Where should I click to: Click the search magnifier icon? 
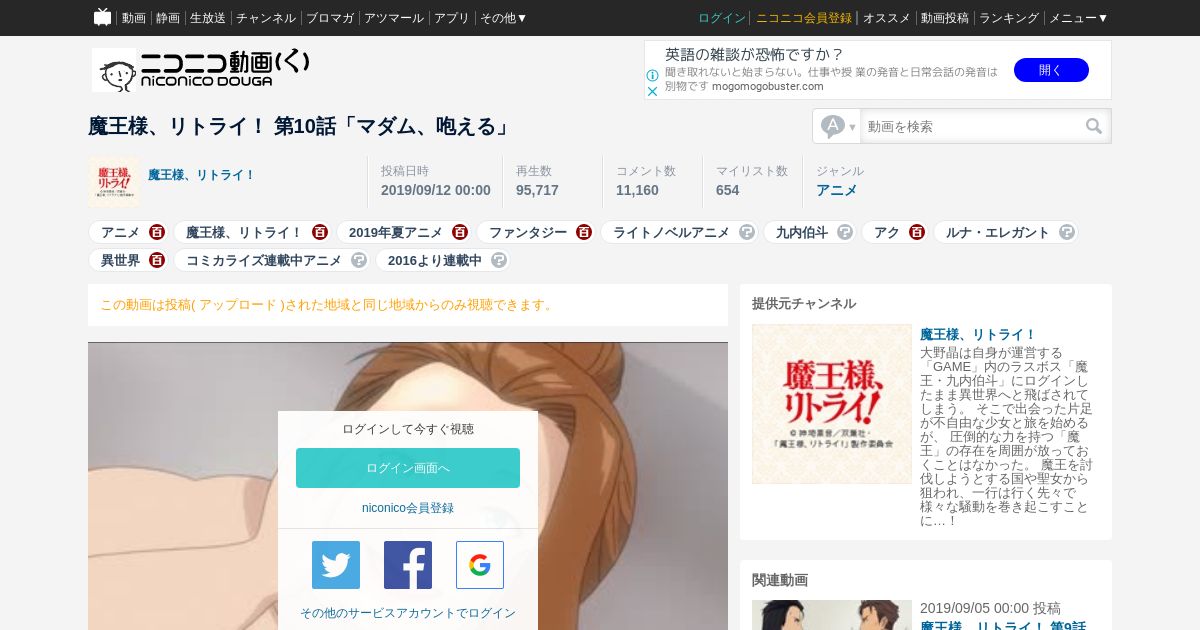(1094, 126)
